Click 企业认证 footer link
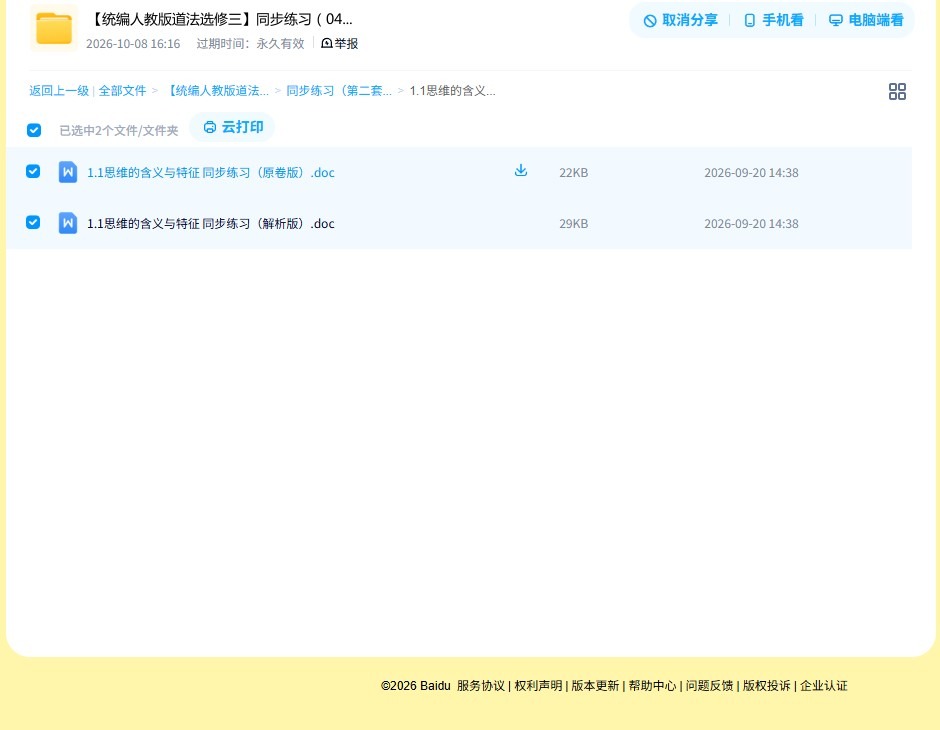Screen dimensions: 940x730 coord(824,686)
